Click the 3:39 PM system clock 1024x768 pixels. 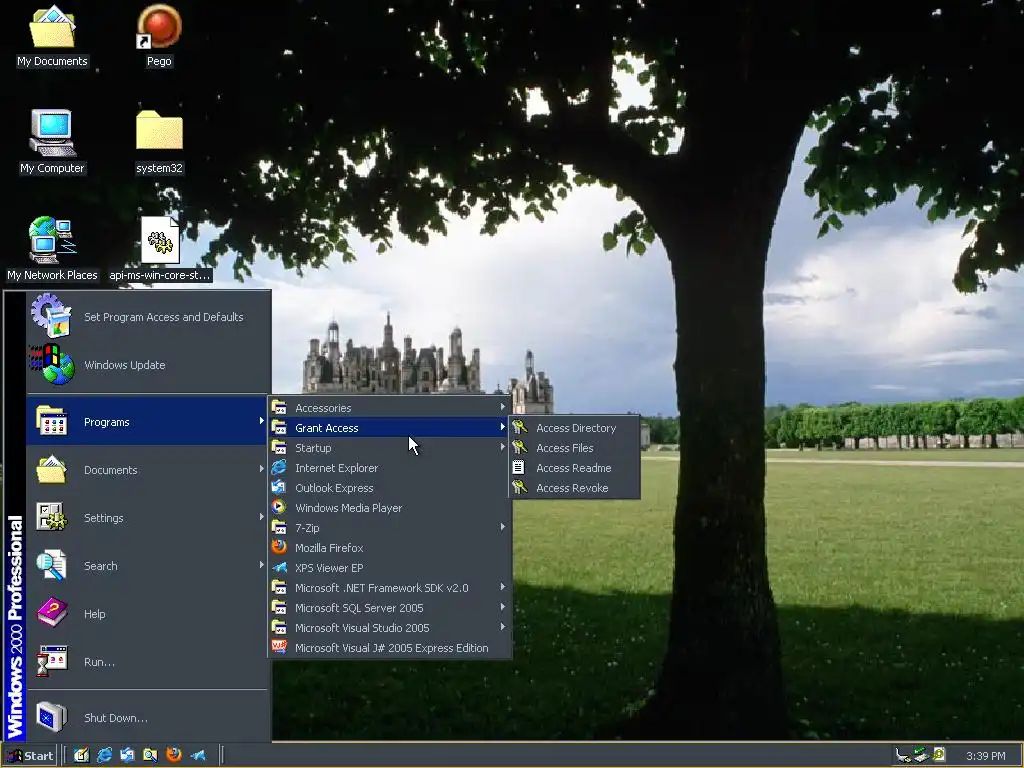tap(985, 756)
